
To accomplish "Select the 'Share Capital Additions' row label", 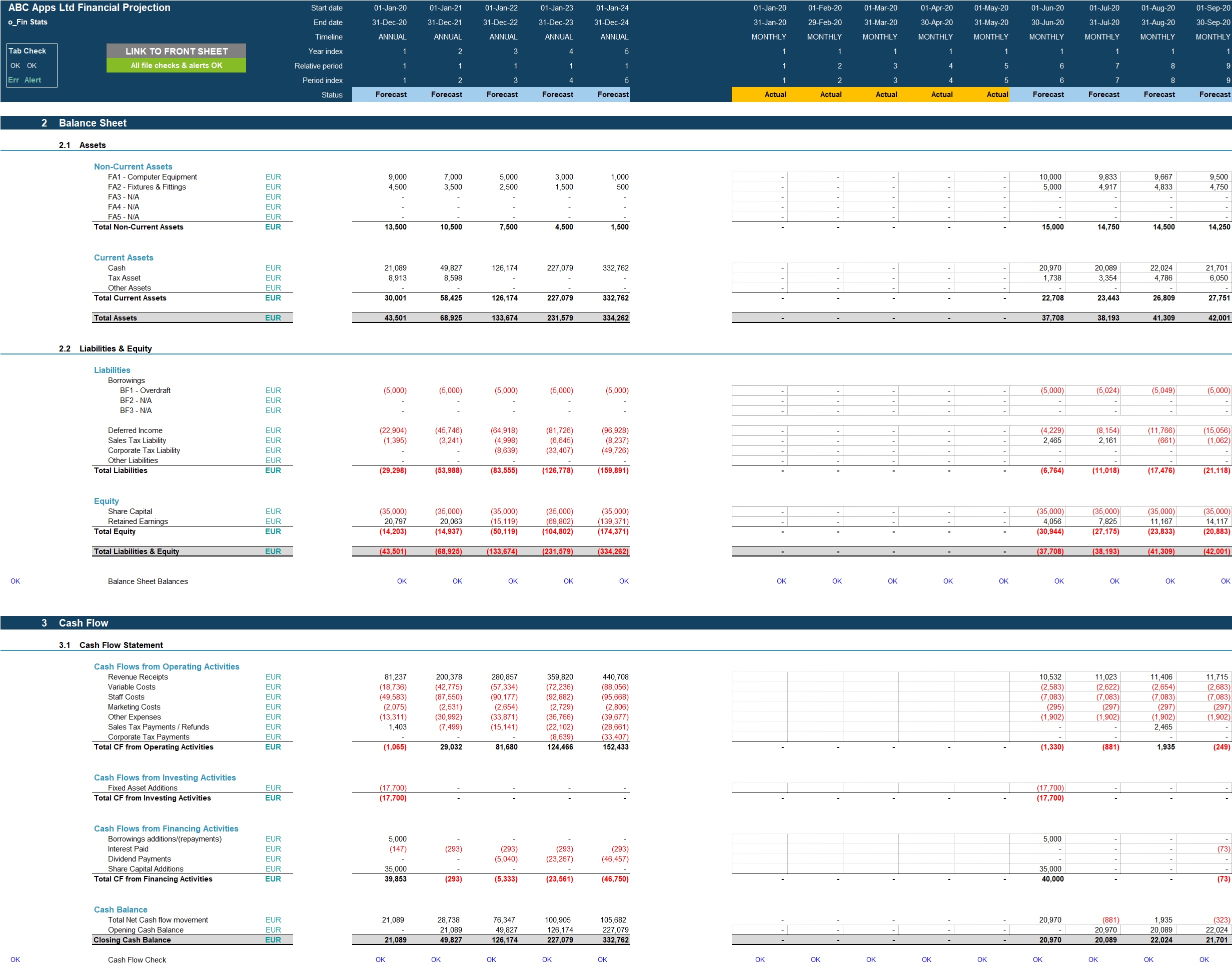I will click(146, 869).
